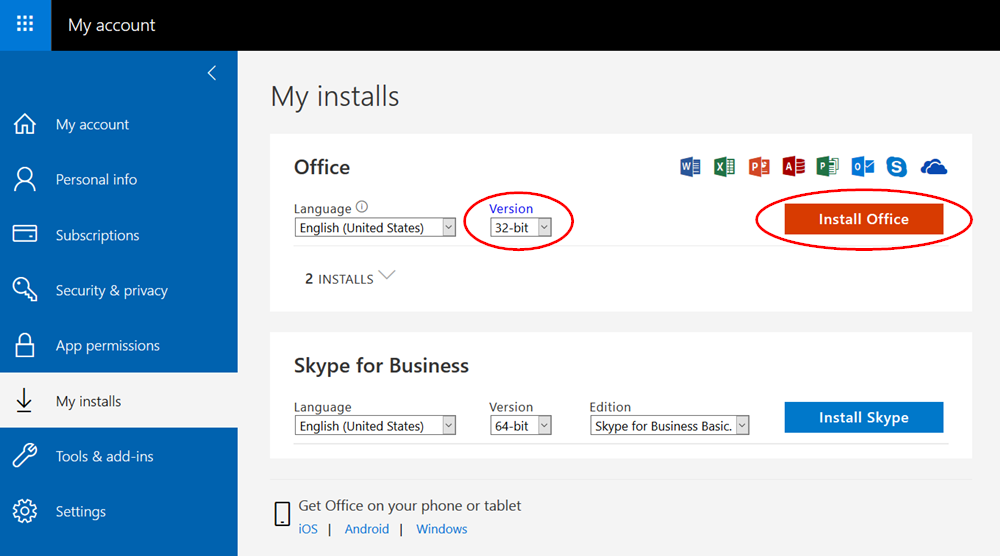Click the Skype for Business heading
Screen dimensions: 1000x556
381,365
